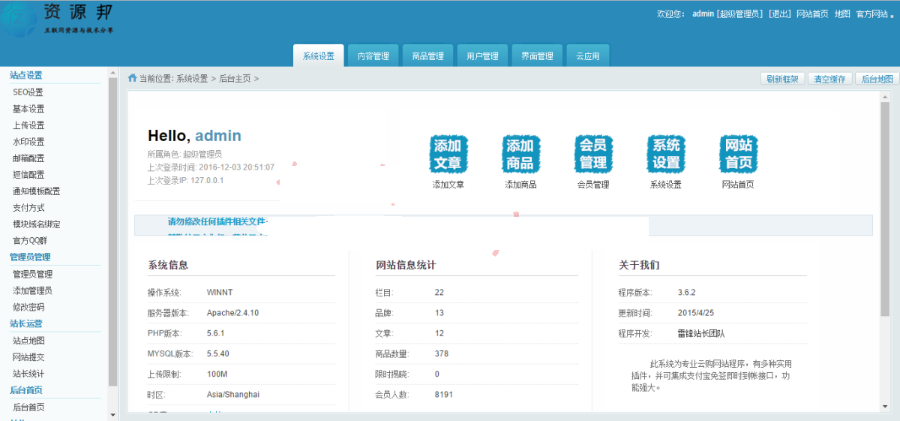Open 短信配置 in the sidebar
Viewport: 900px width, 421px height.
pos(28,175)
